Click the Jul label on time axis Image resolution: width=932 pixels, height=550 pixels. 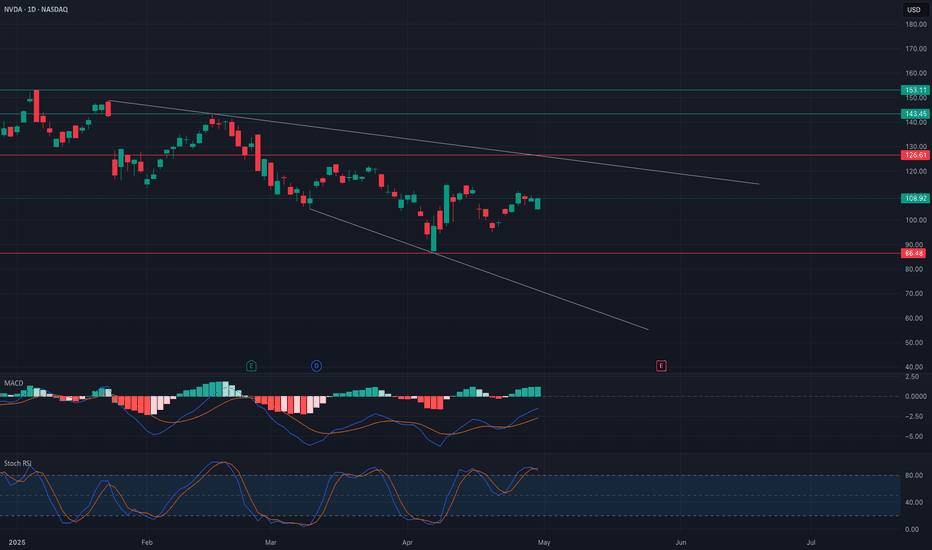[x=811, y=542]
